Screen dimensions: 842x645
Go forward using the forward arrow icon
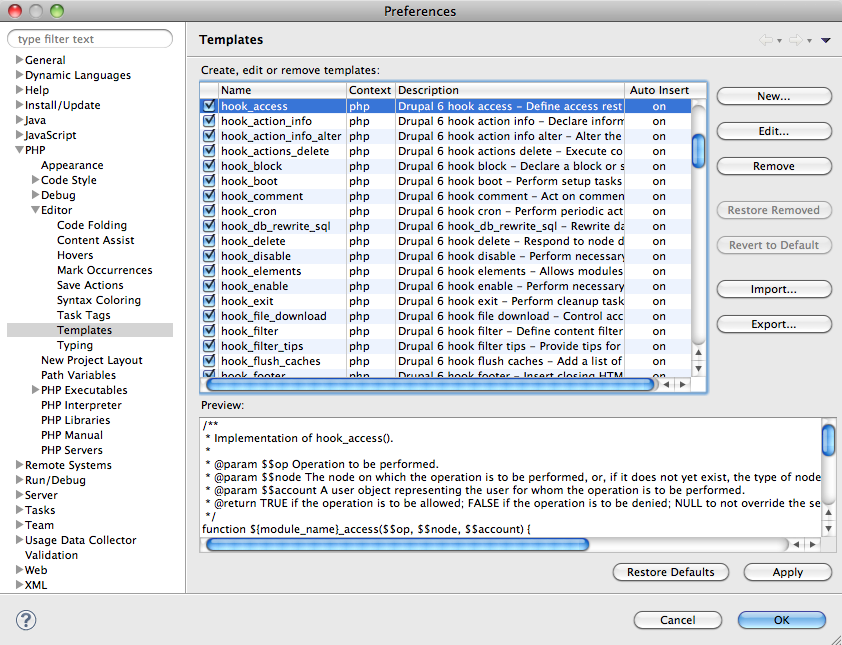point(795,40)
